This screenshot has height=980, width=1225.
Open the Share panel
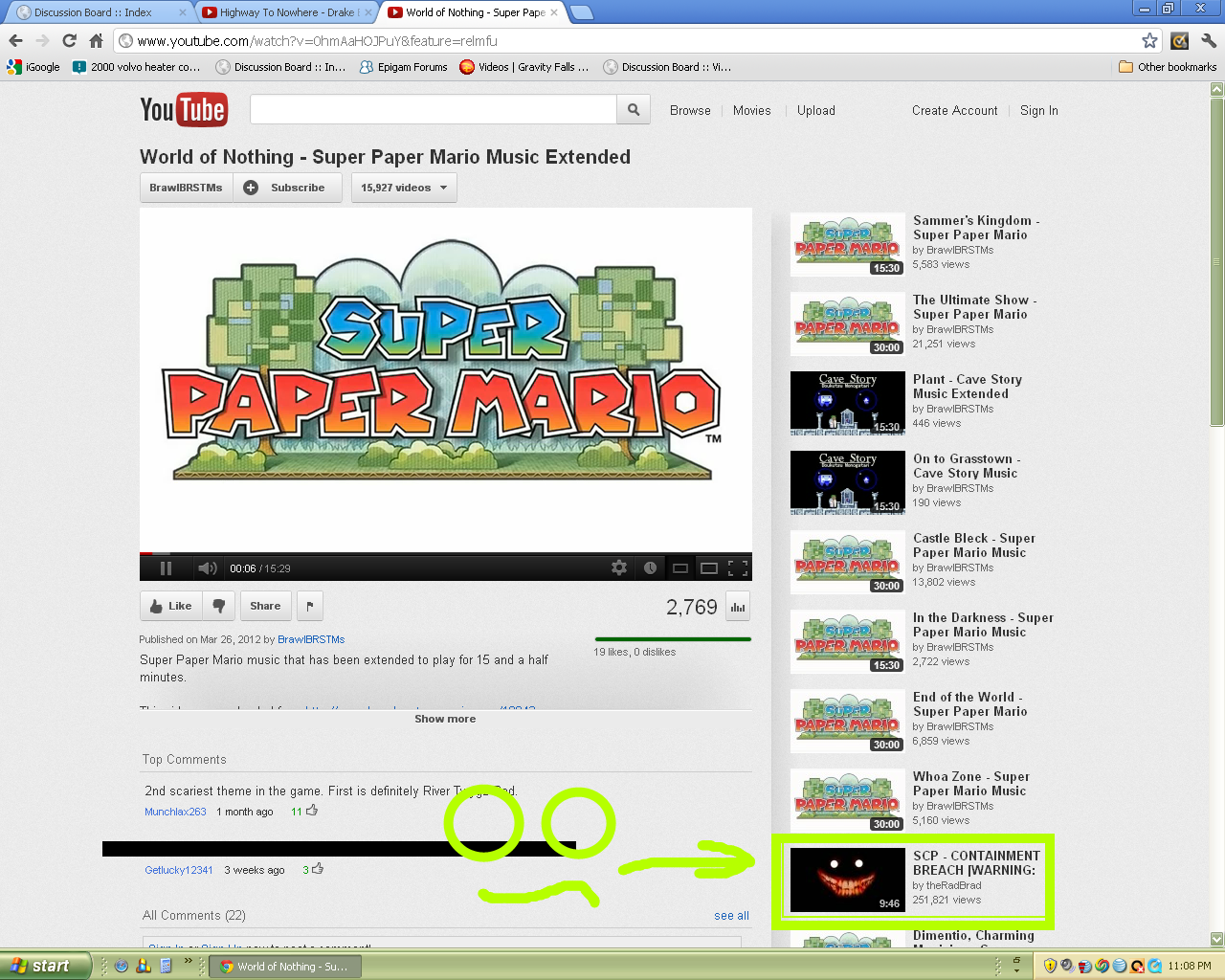(265, 606)
